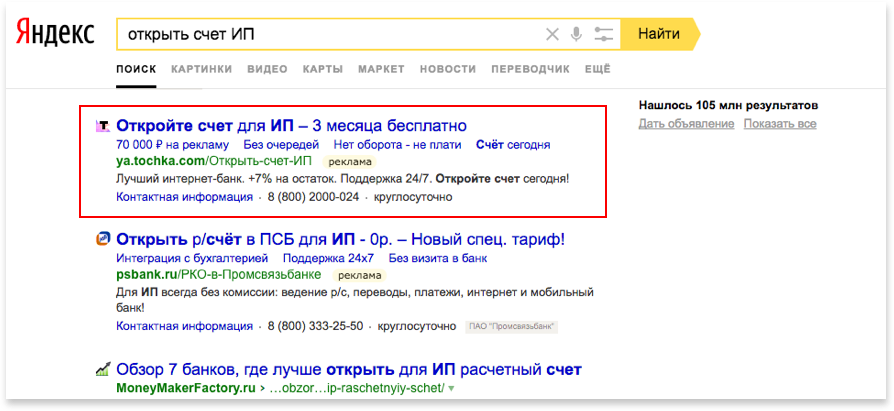Open title Обзор 7 банков result
894x411 pixels.
pyautogui.click(x=349, y=370)
